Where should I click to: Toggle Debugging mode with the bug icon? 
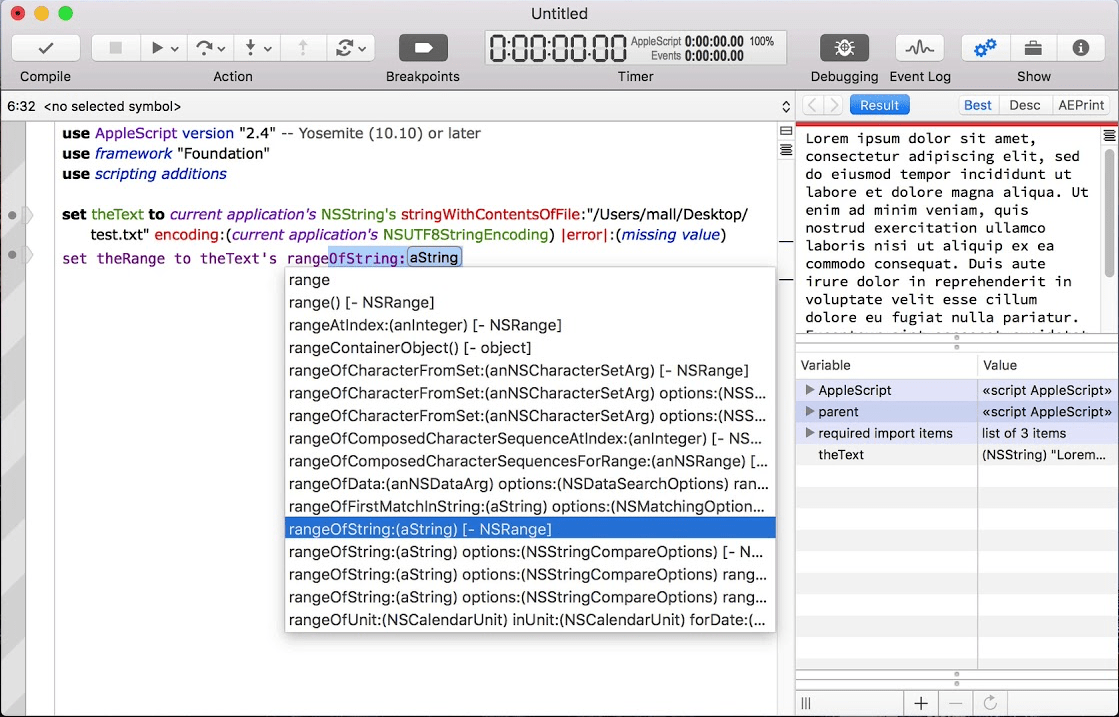pyautogui.click(x=844, y=48)
